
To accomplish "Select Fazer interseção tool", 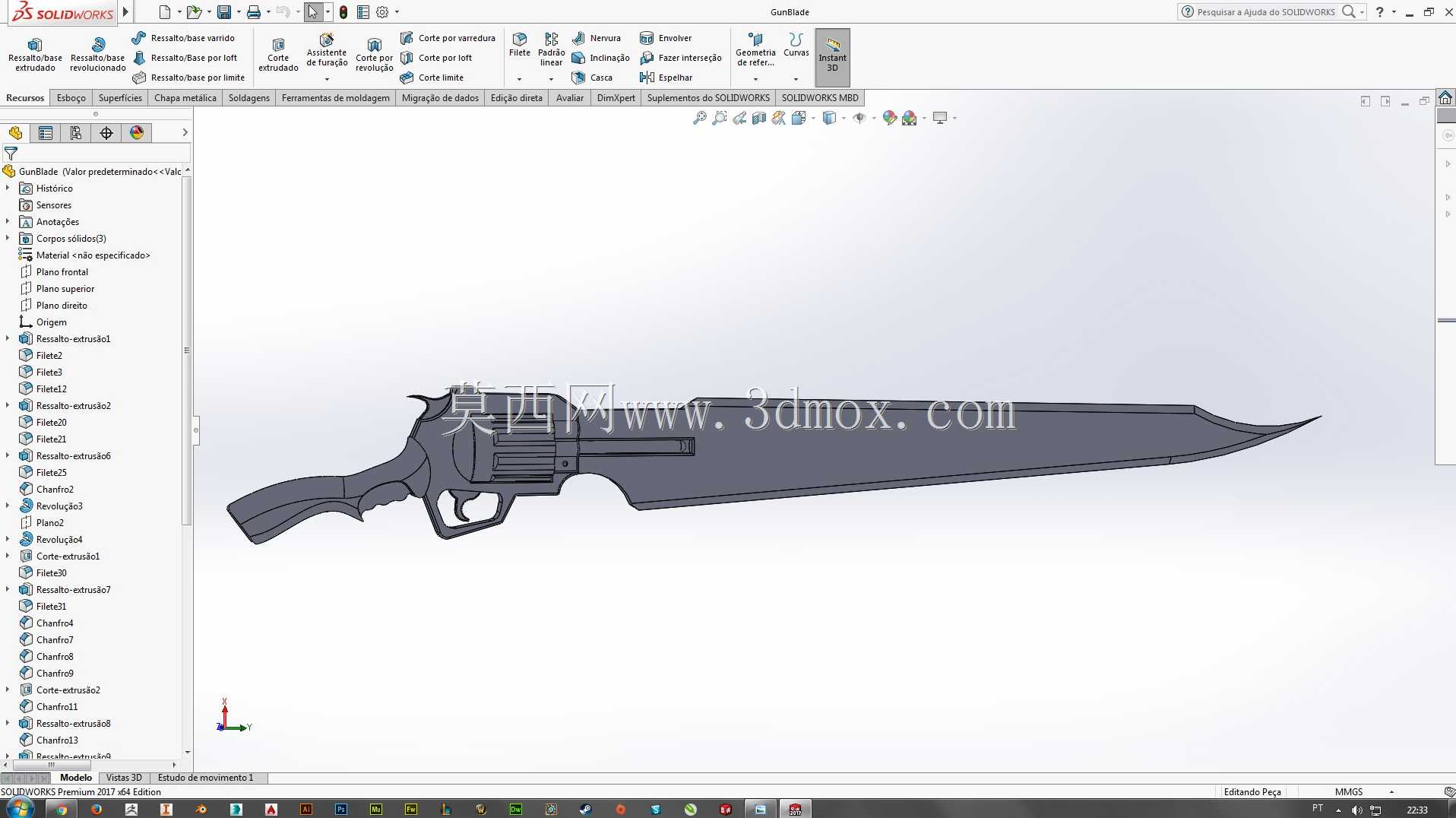I will click(681, 58).
